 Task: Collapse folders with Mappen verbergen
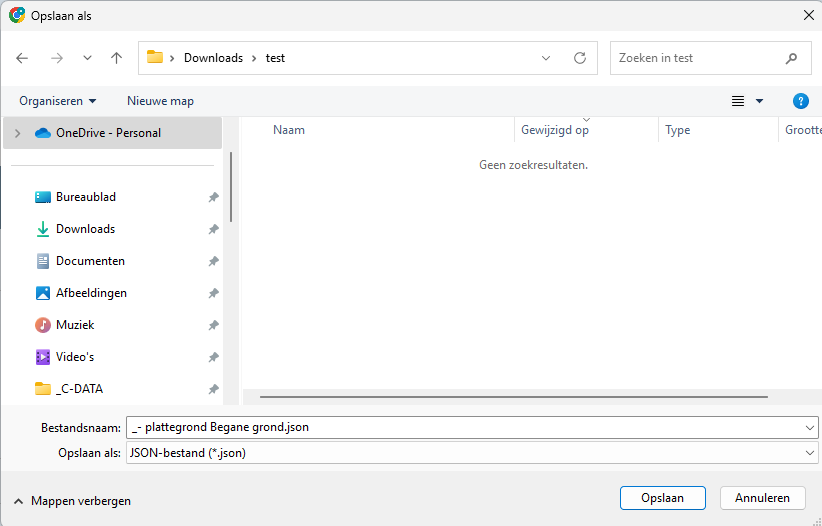(x=72, y=501)
